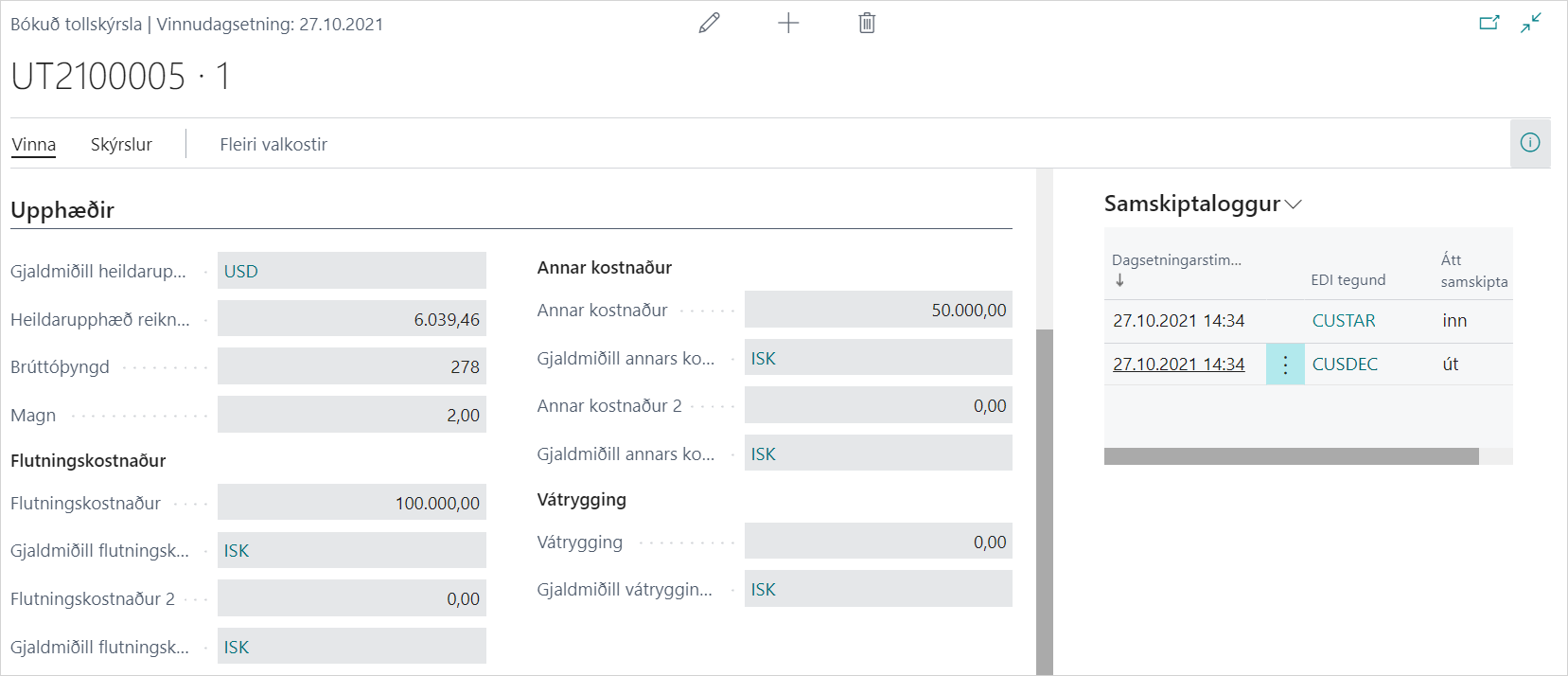
Task: Click the vertical scrollbar of the form
Action: (1045, 500)
